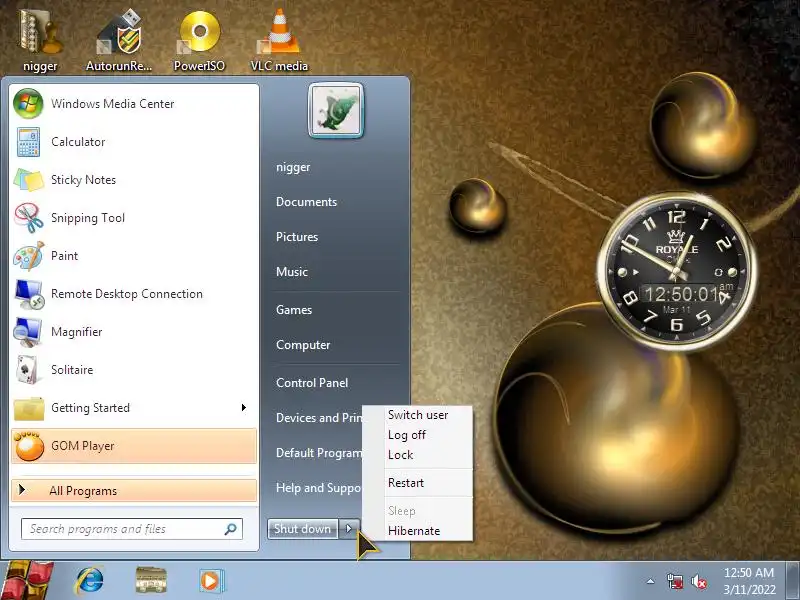Start the Snipping Tool
Viewport: 800px width, 600px height.
(134, 218)
